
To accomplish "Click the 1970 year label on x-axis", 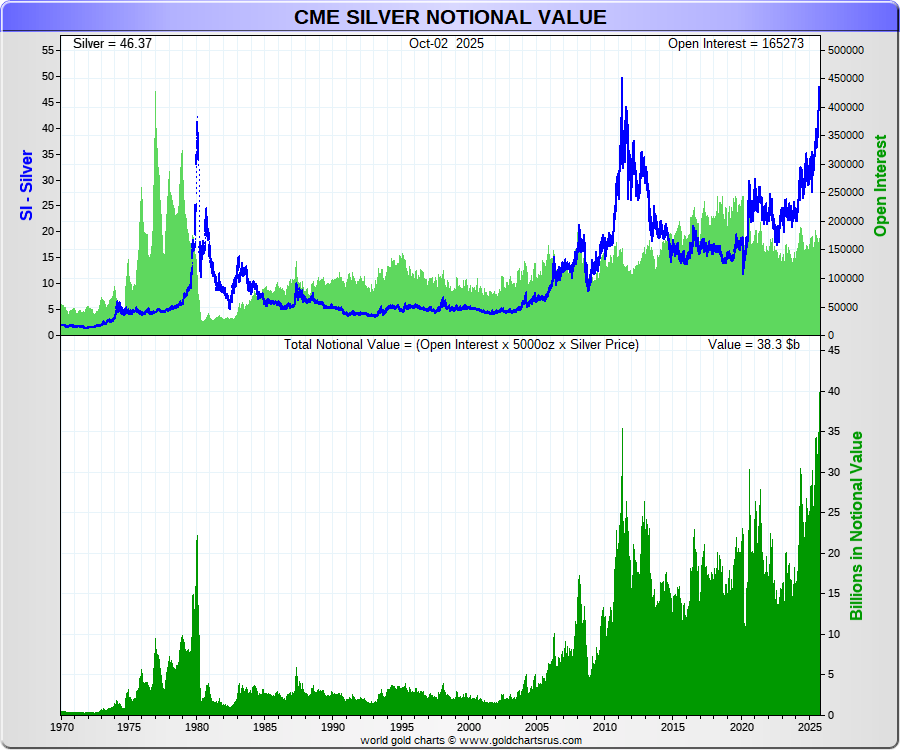I will tap(61, 727).
